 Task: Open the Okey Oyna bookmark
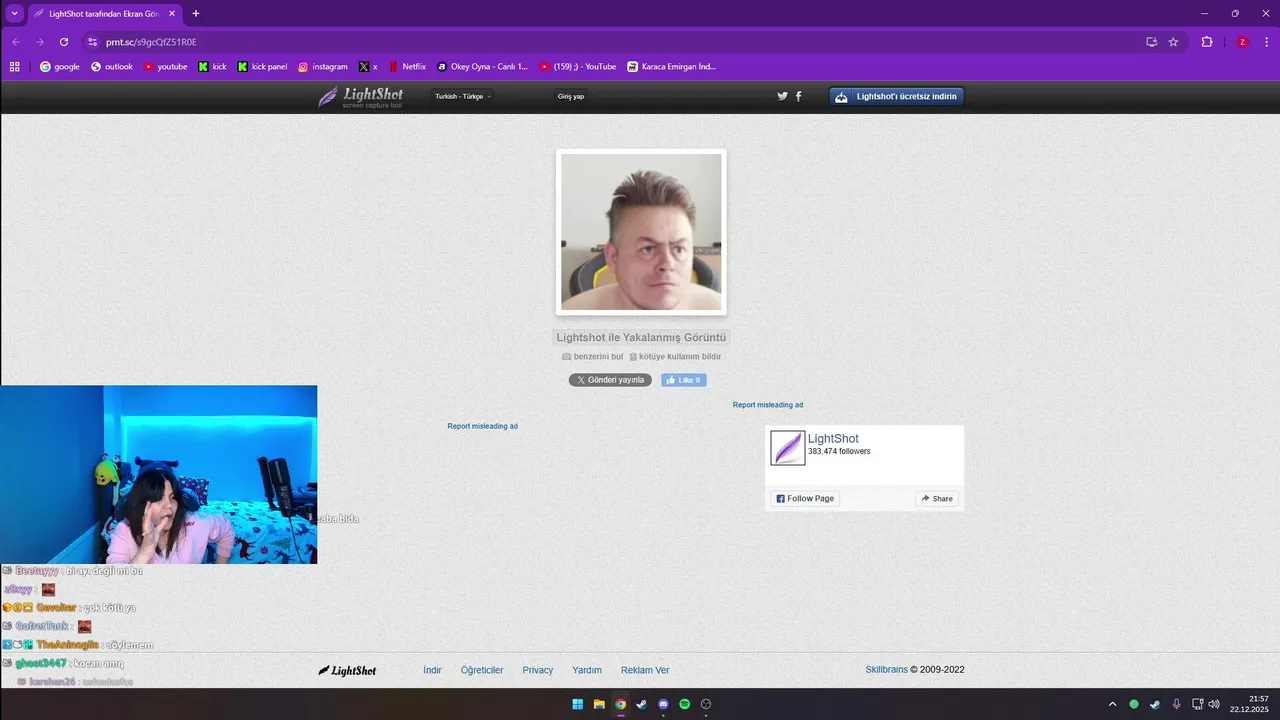(x=482, y=67)
